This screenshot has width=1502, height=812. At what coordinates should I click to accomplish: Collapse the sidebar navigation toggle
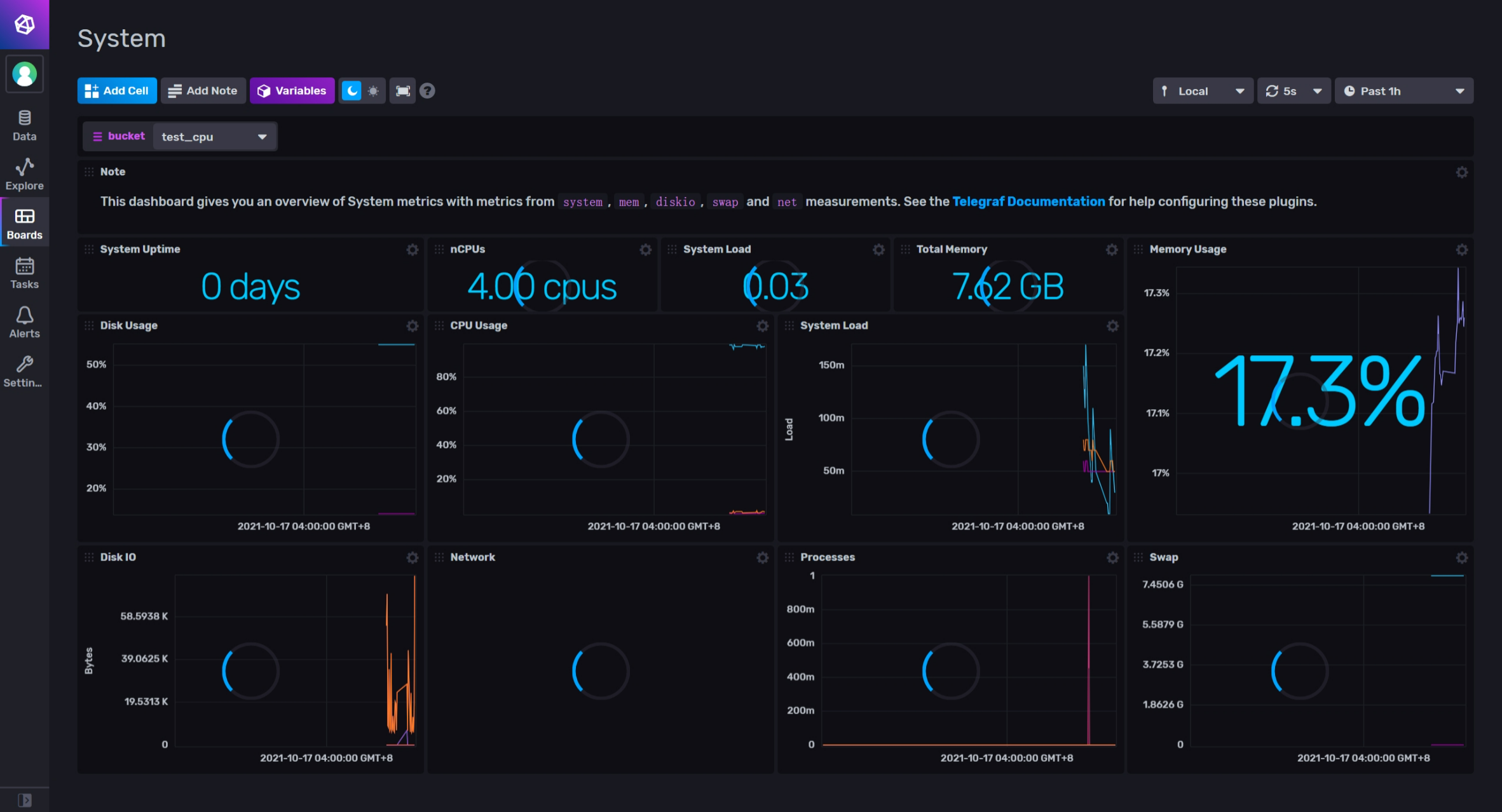pos(24,800)
